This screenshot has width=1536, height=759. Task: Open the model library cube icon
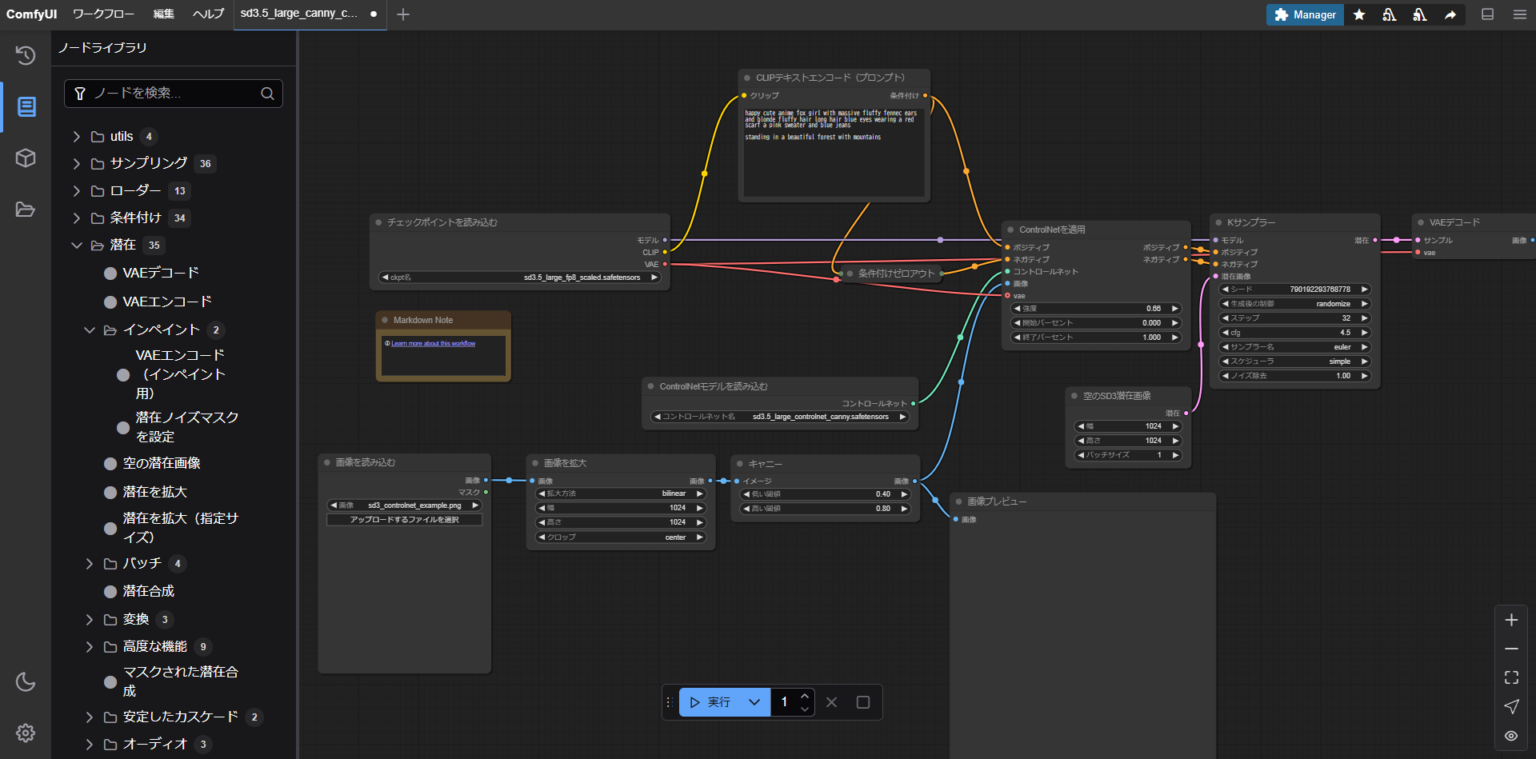pyautogui.click(x=26, y=158)
